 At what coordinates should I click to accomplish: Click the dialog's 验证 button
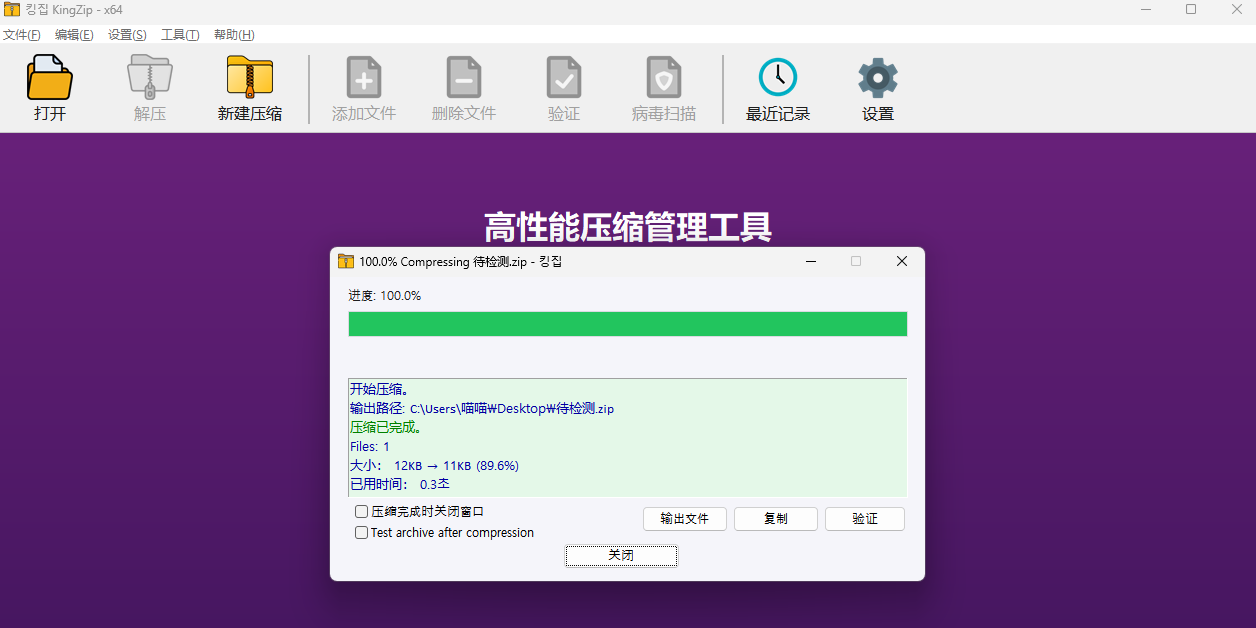click(x=865, y=519)
